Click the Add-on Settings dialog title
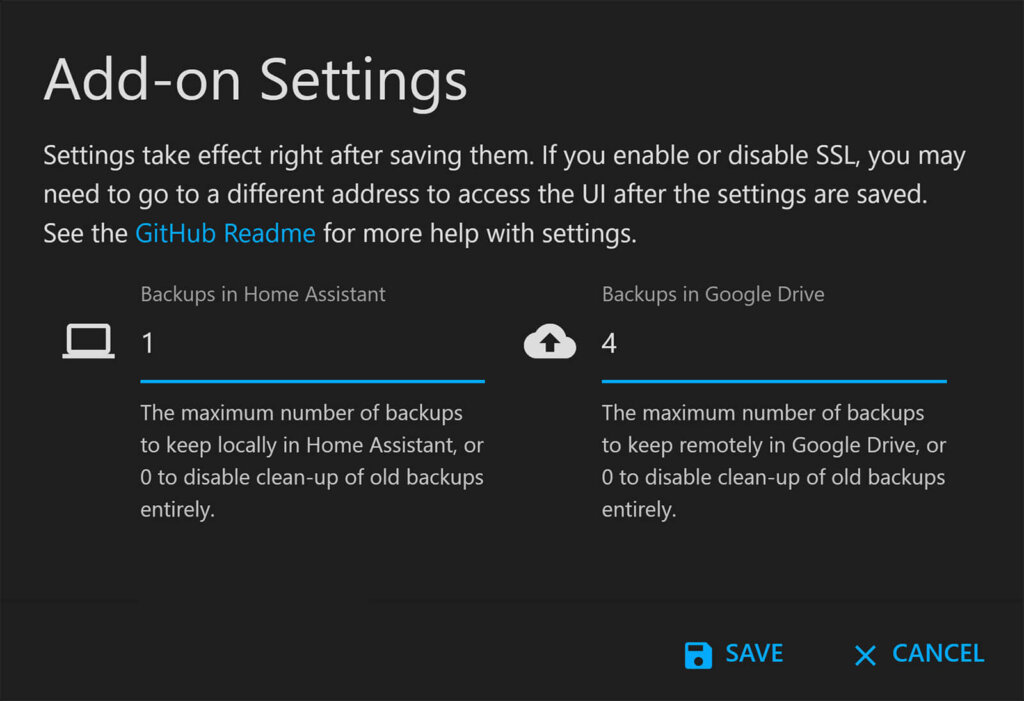 coord(254,80)
